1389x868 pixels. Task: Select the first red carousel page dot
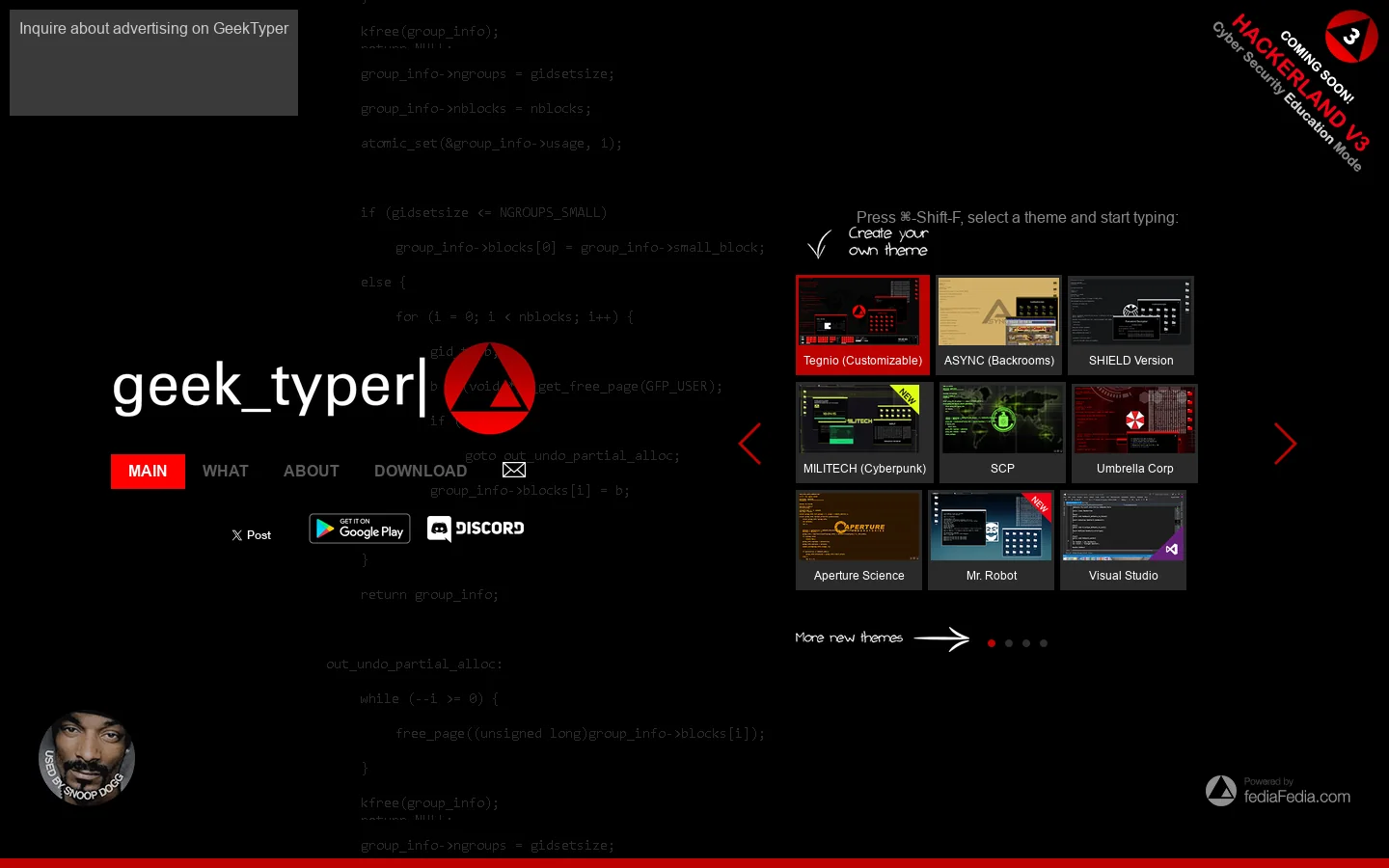[992, 643]
